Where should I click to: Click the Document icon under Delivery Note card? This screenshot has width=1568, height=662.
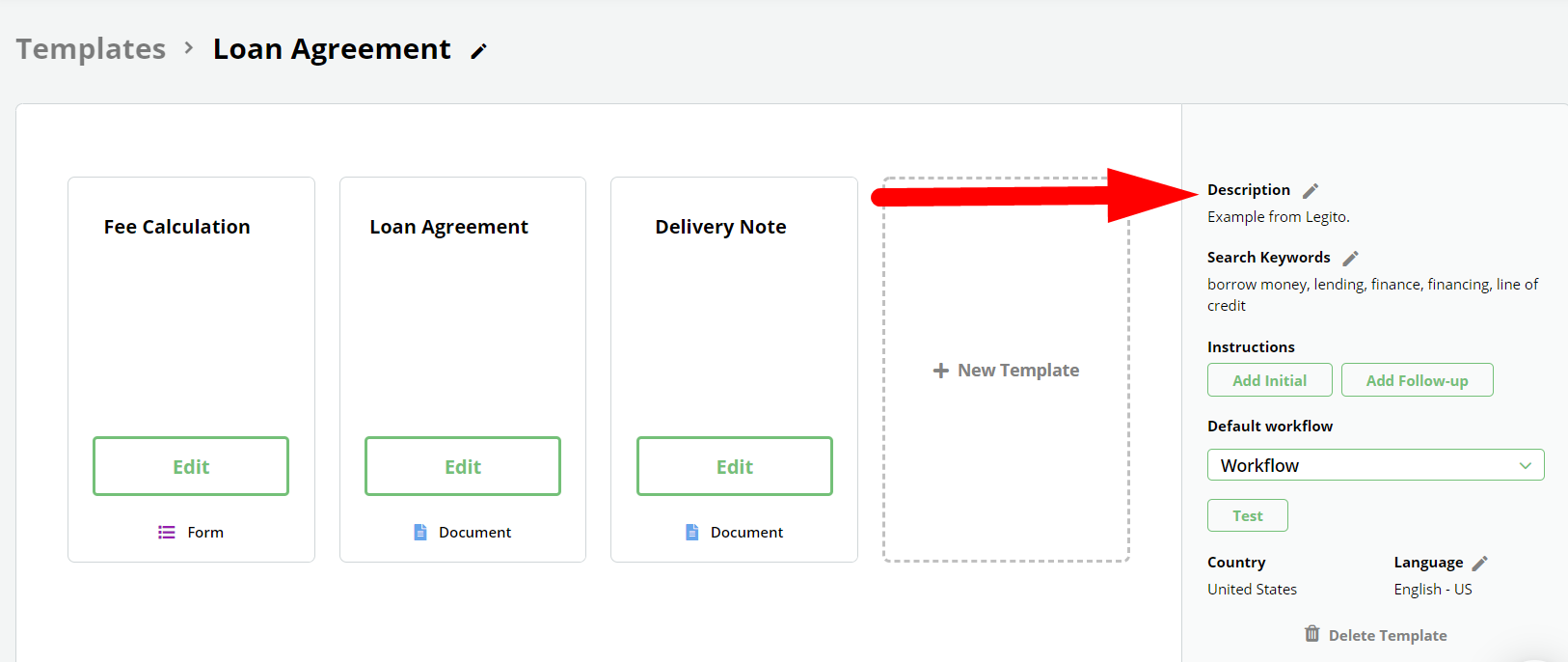[x=692, y=532]
